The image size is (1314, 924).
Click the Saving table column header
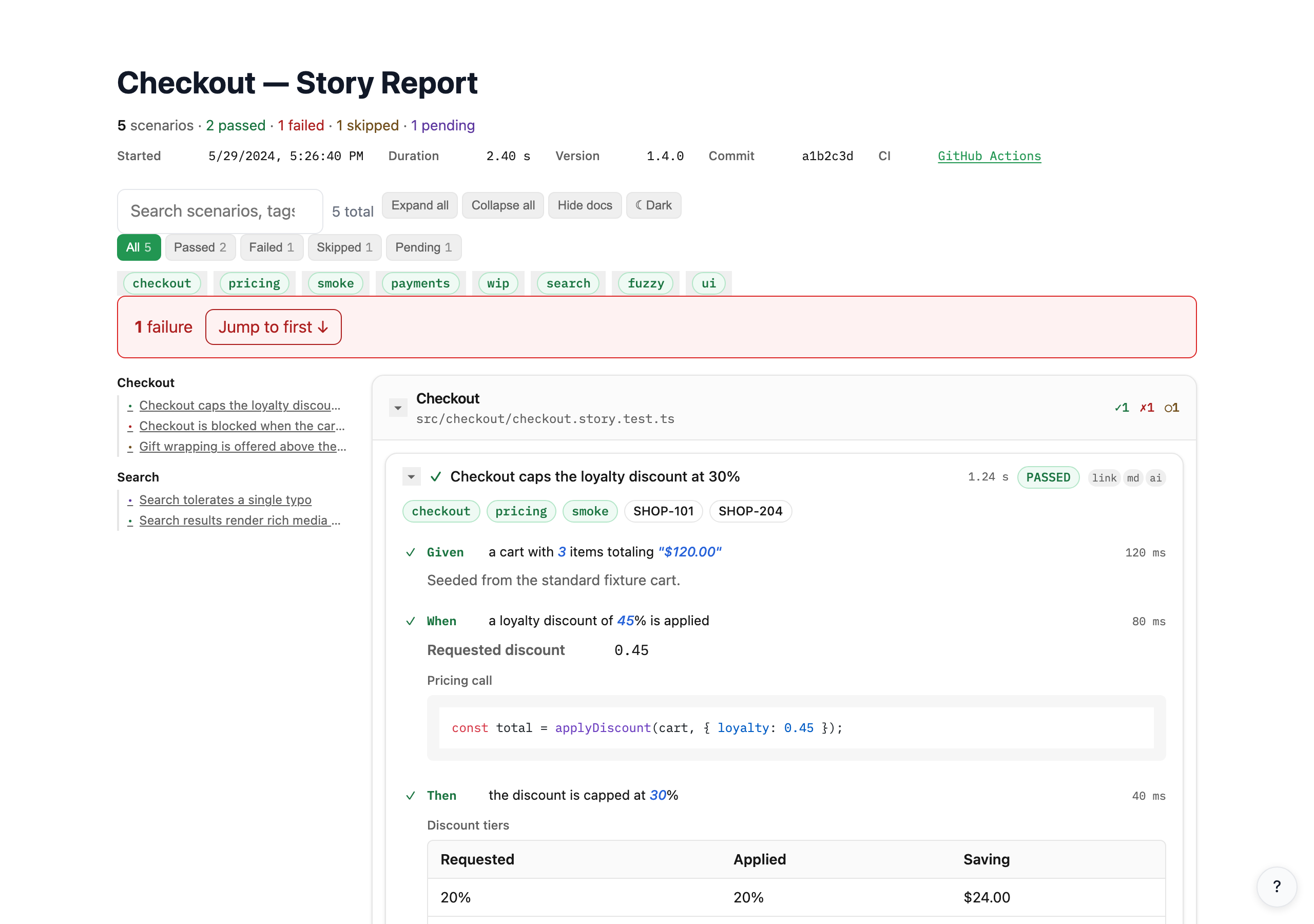click(986, 859)
